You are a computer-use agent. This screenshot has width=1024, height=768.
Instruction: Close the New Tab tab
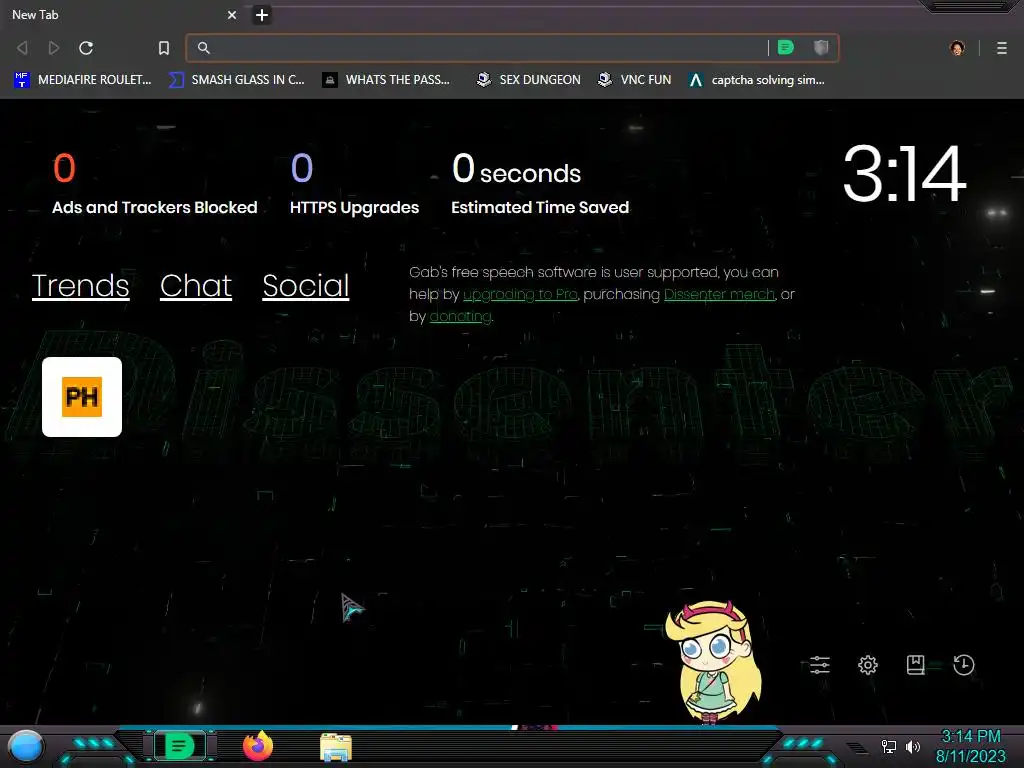coord(232,14)
